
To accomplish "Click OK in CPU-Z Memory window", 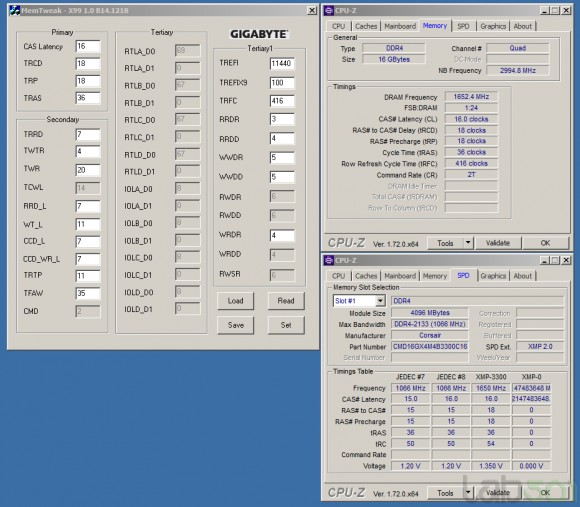I will 545,243.
